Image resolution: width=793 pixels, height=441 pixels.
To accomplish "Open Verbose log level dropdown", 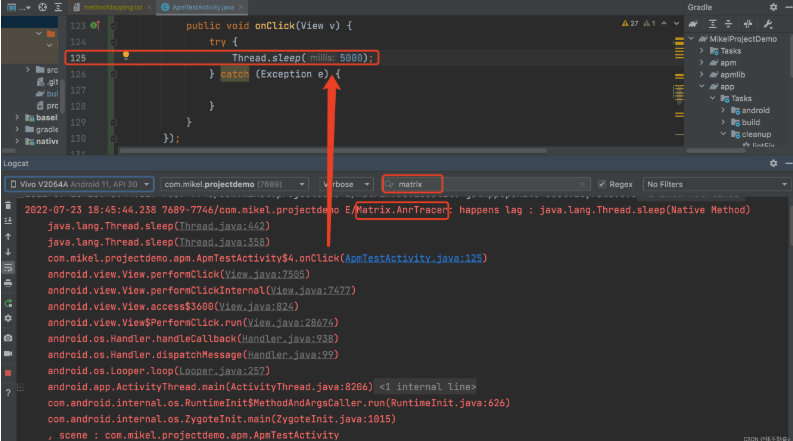I will [x=346, y=184].
